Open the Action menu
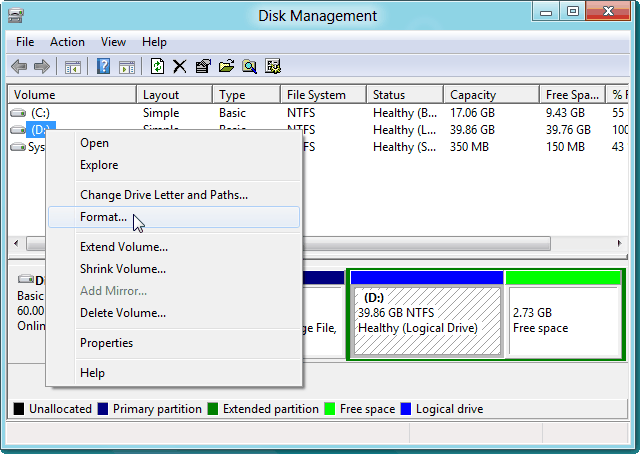 [67, 42]
